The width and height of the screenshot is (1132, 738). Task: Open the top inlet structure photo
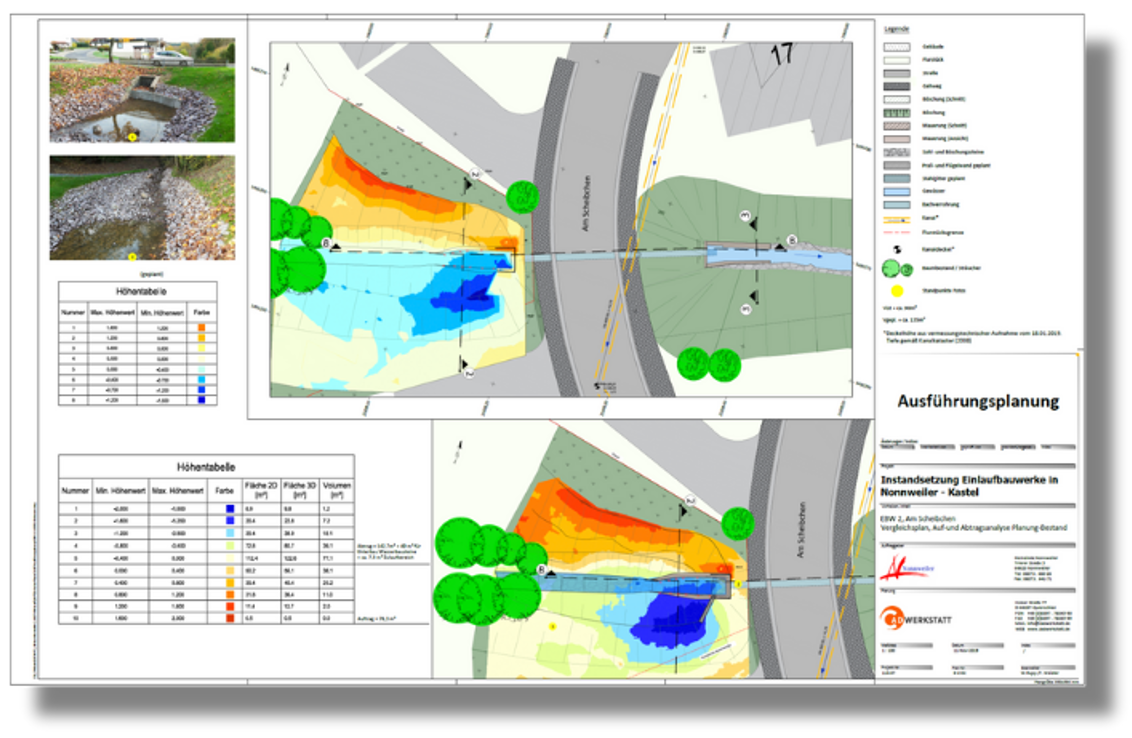click(142, 90)
